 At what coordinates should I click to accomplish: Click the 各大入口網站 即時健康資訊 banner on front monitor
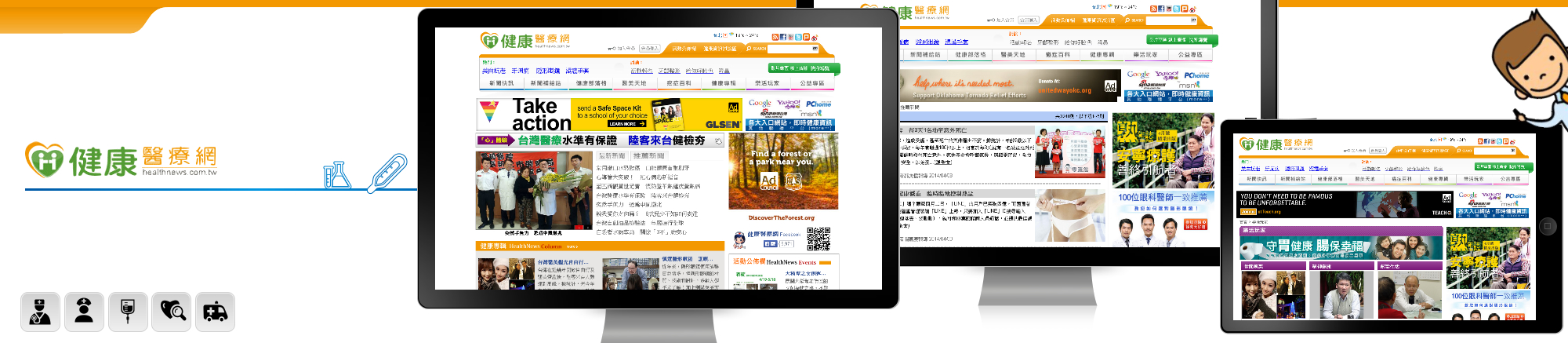[x=790, y=124]
